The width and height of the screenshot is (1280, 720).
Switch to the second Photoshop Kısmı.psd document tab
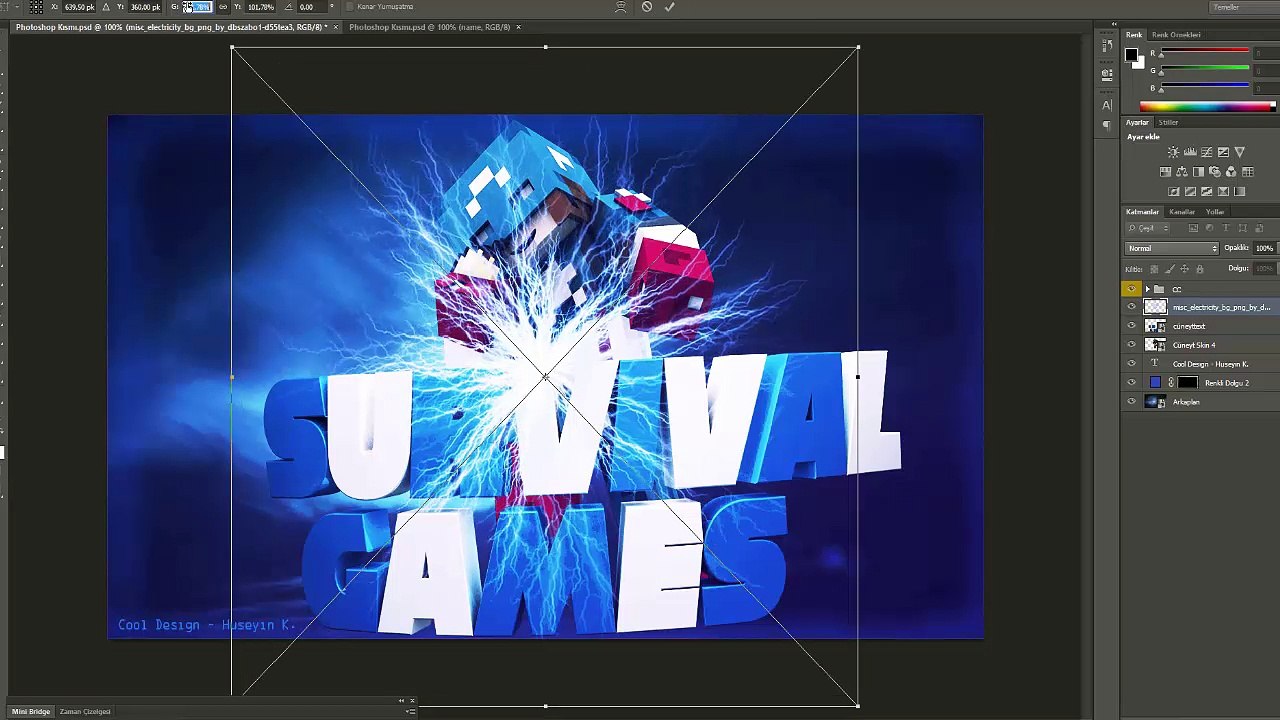coord(429,27)
